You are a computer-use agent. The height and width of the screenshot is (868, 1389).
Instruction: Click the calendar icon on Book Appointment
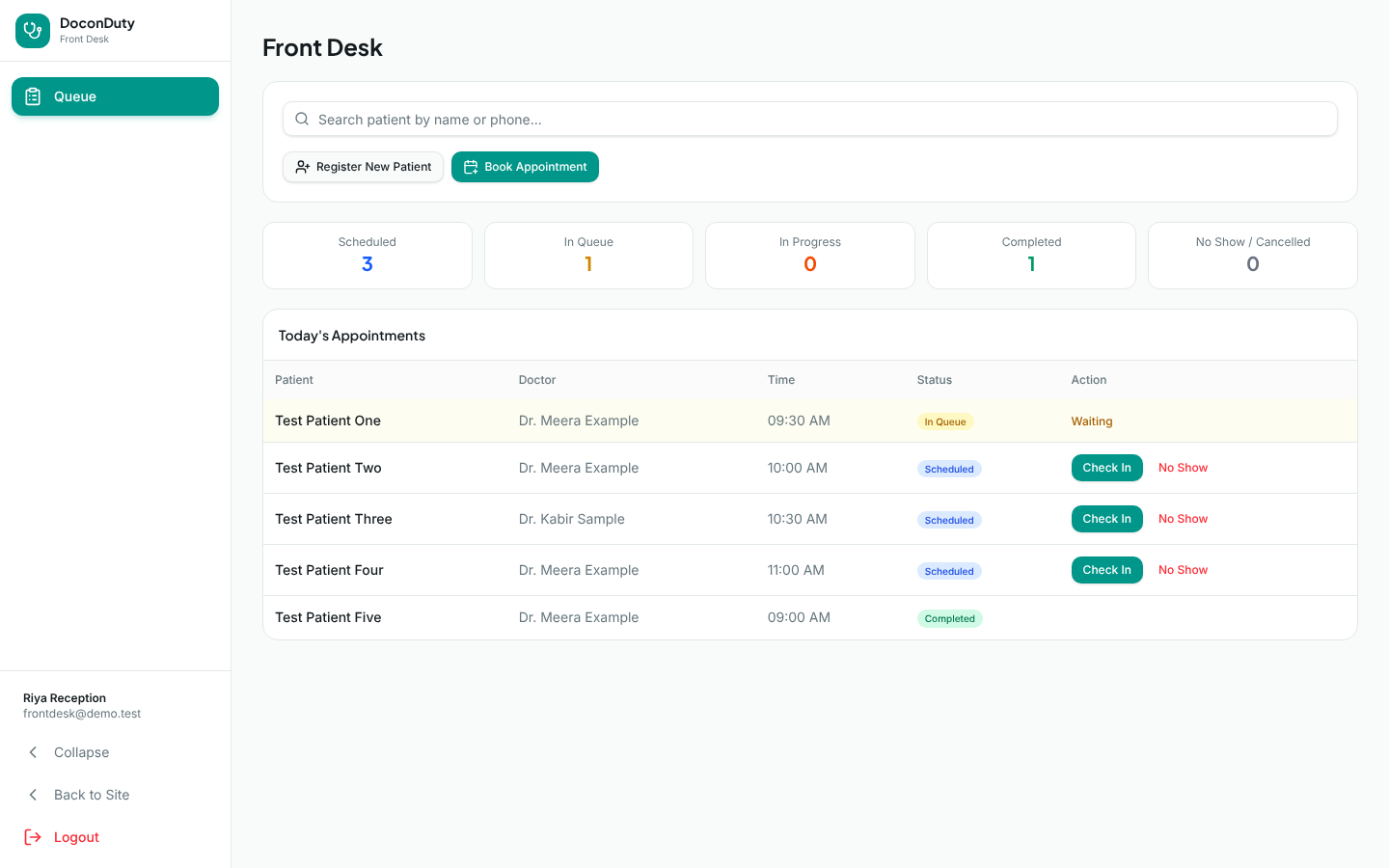coord(471,167)
